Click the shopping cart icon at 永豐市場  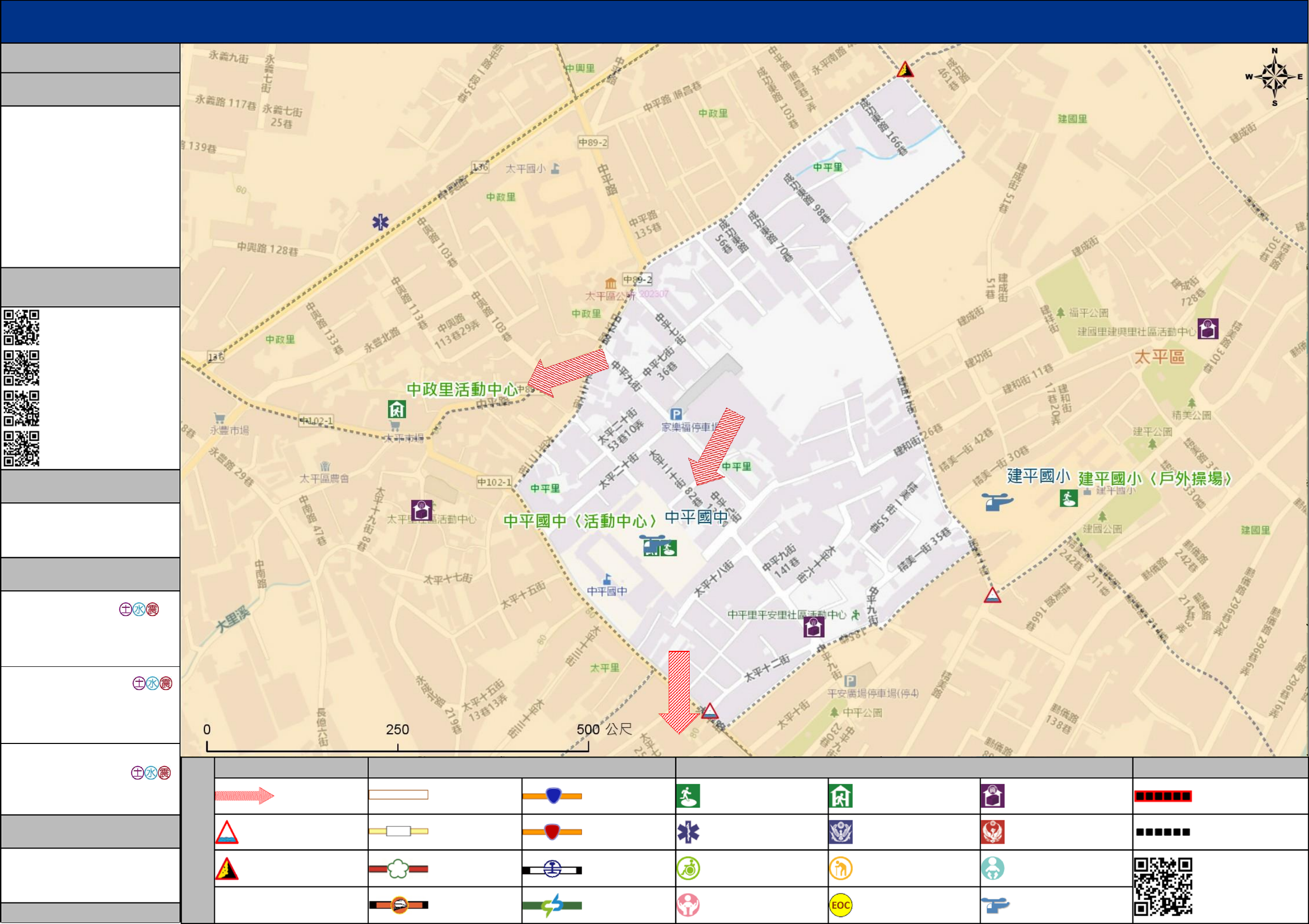point(219,418)
